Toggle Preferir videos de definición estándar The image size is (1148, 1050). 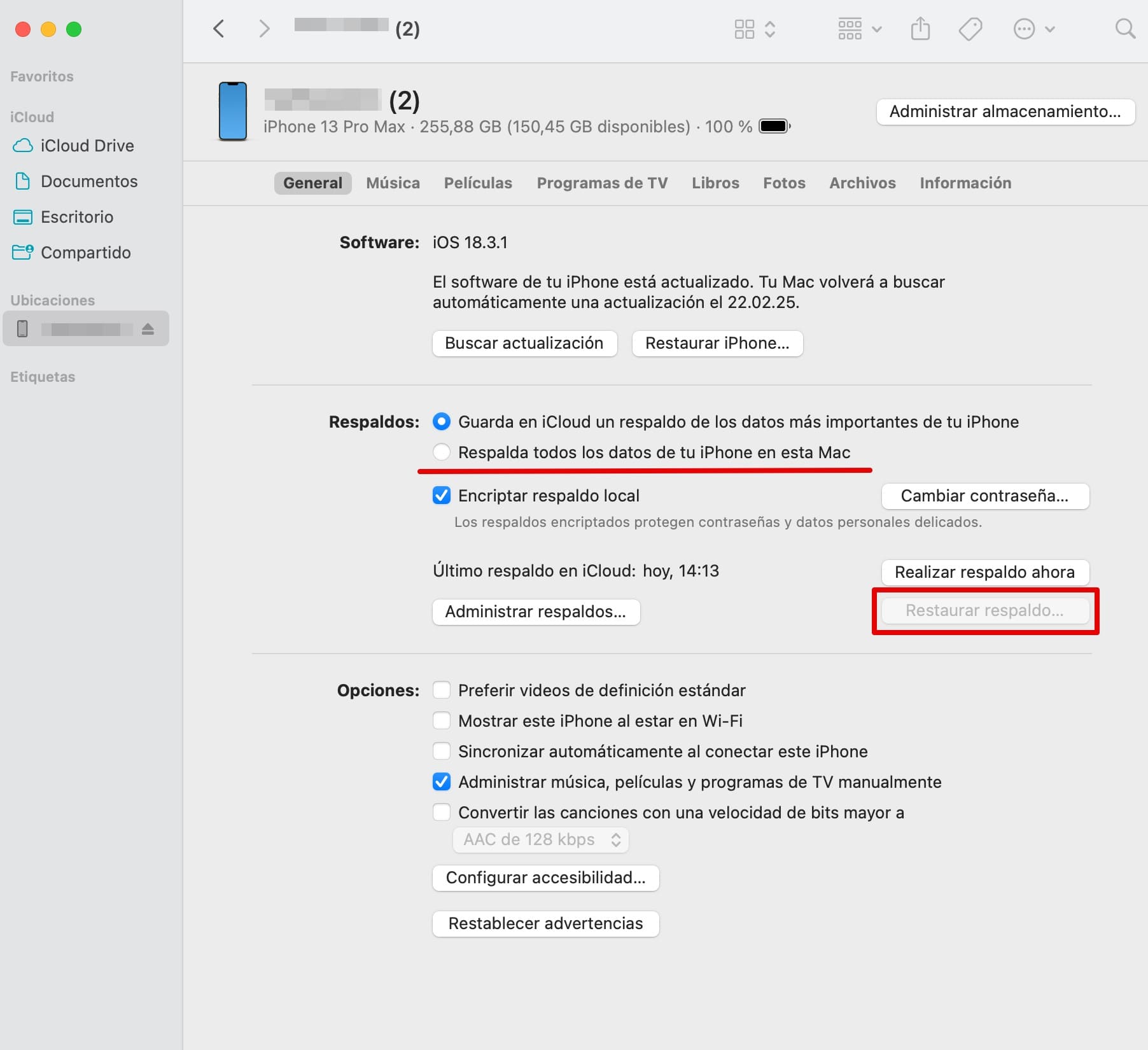click(x=441, y=690)
